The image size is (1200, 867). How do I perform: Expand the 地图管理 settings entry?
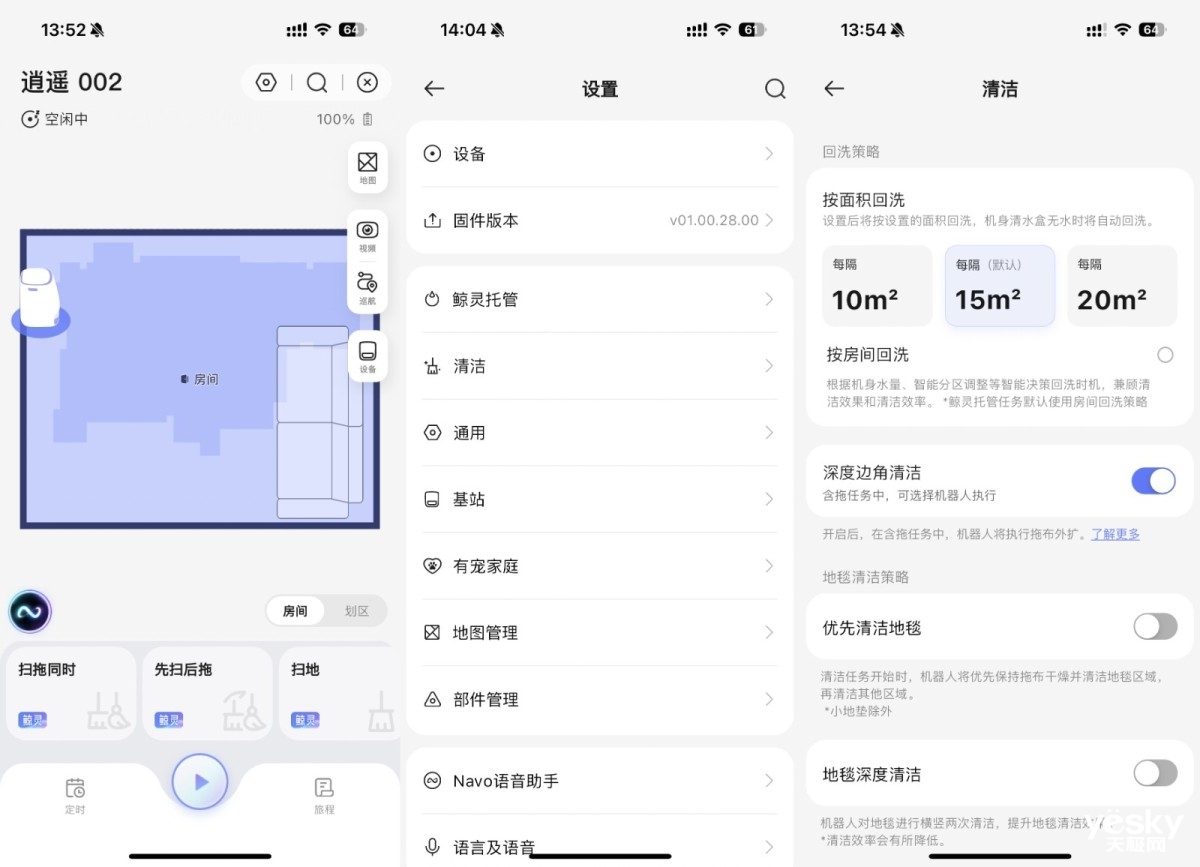click(599, 632)
